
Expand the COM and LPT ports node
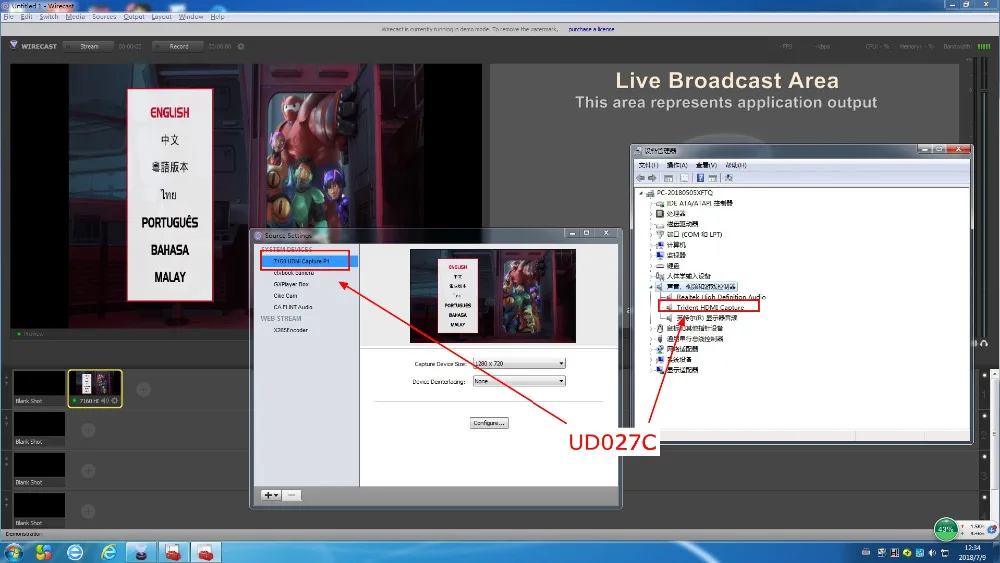point(651,235)
